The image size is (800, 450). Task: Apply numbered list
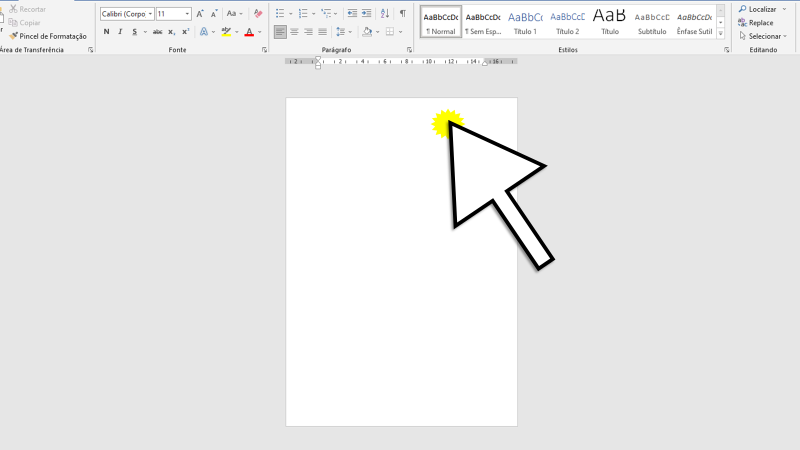tap(303, 14)
